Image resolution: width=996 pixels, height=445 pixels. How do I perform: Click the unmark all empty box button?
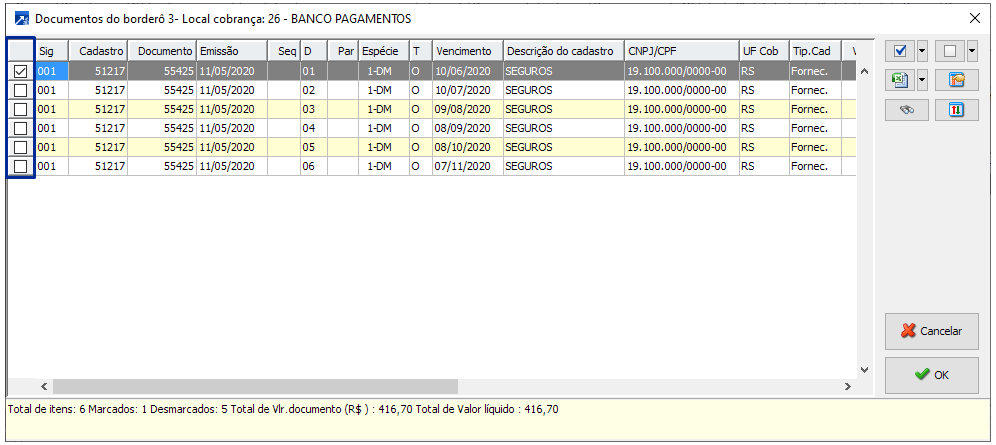point(949,51)
